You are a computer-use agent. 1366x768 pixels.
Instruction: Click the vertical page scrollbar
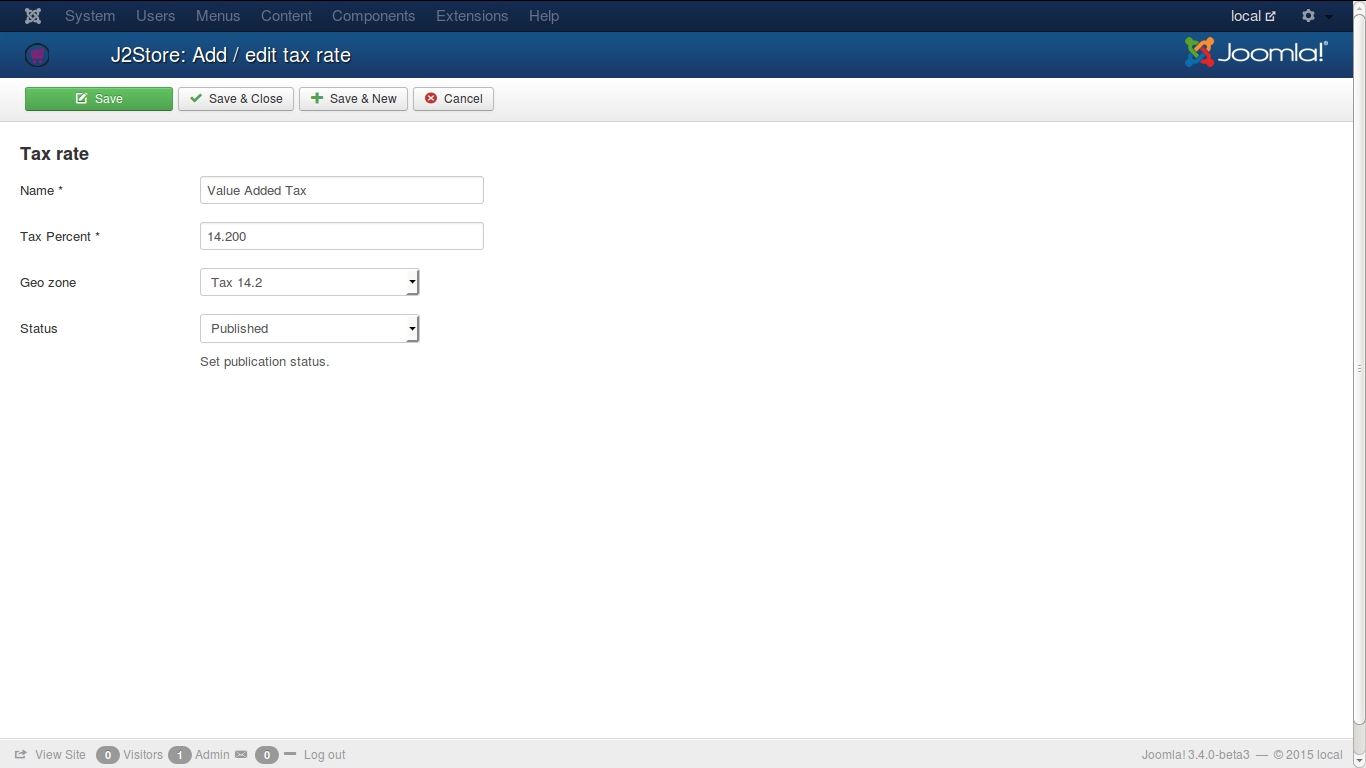point(1359,368)
